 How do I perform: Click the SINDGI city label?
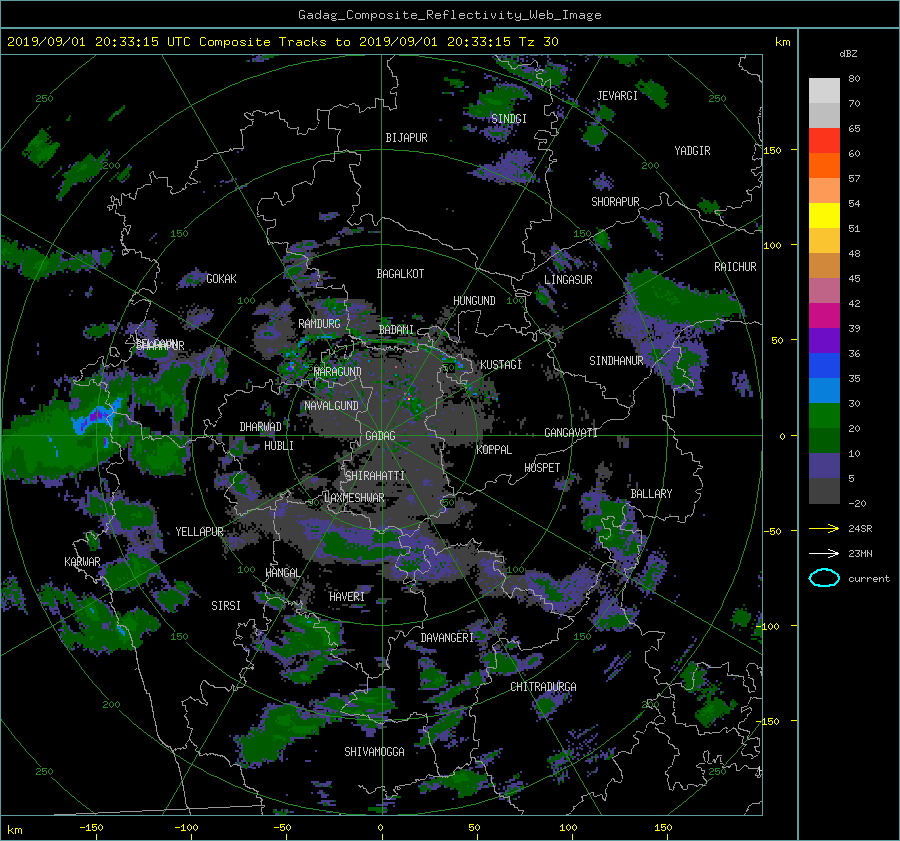(x=509, y=118)
